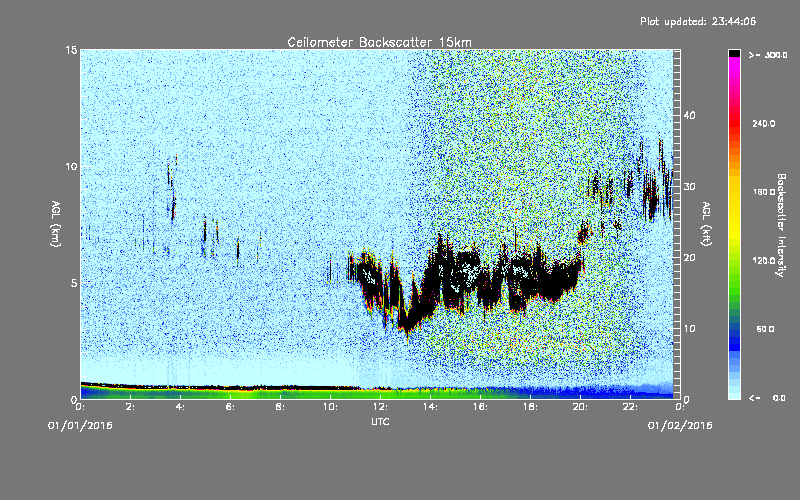Click the "Backscatter Intensity" colorbar label
This screenshot has width=800, height=500.
(781, 225)
